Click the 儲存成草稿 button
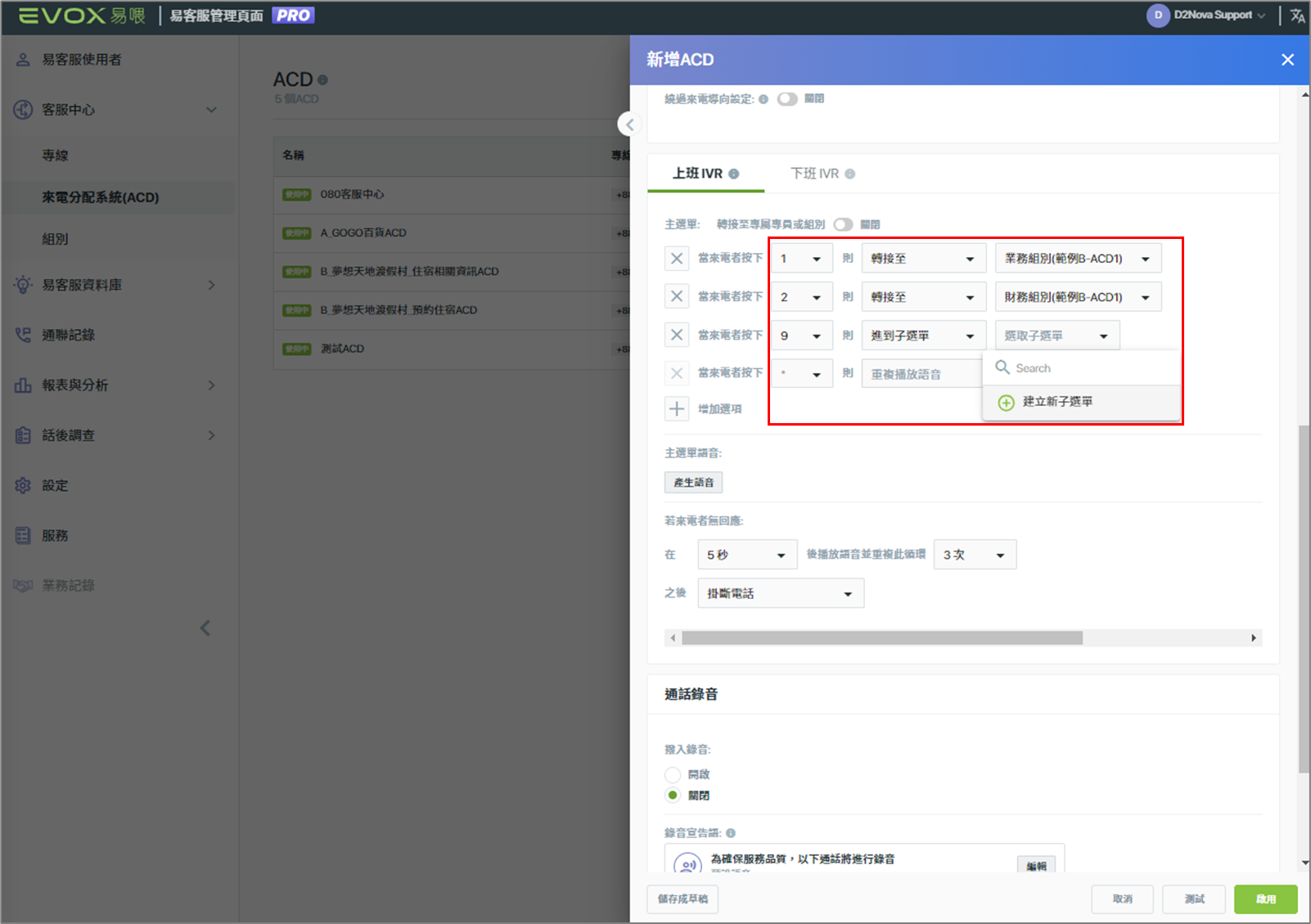Viewport: 1311px width, 924px height. click(x=683, y=899)
